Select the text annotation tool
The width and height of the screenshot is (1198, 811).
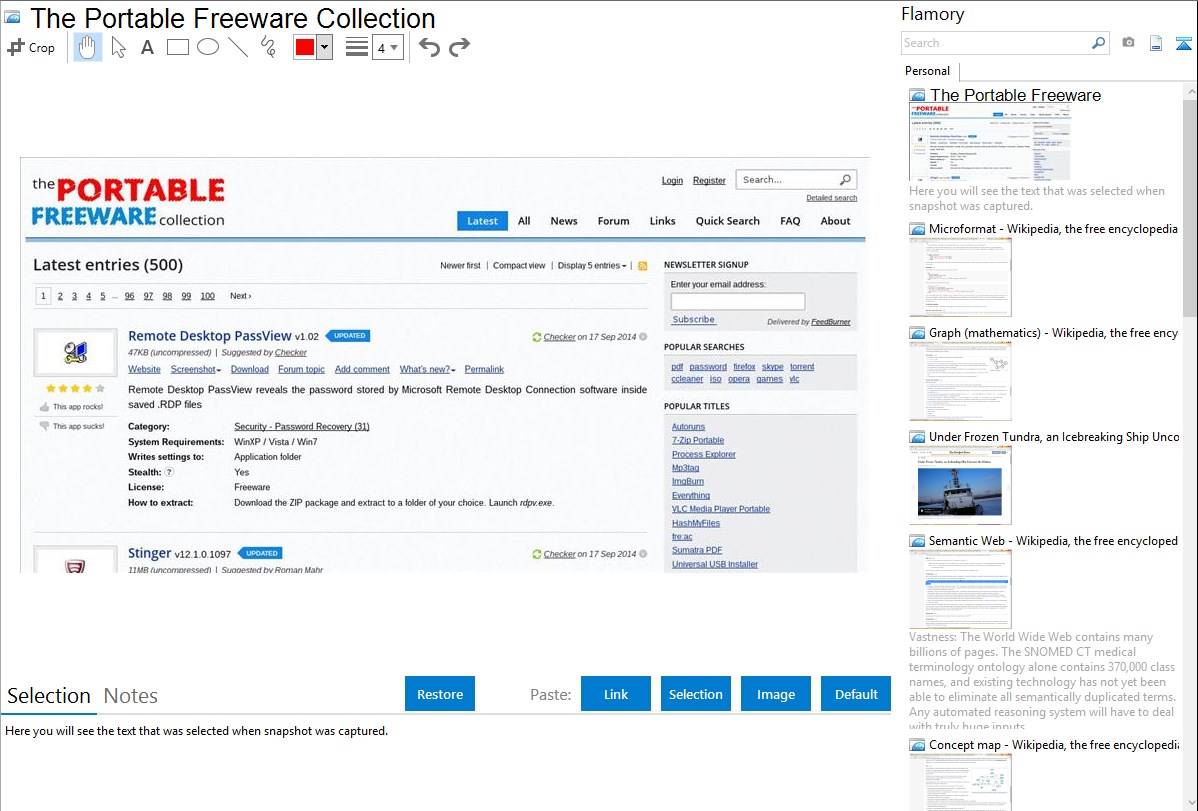(x=147, y=47)
